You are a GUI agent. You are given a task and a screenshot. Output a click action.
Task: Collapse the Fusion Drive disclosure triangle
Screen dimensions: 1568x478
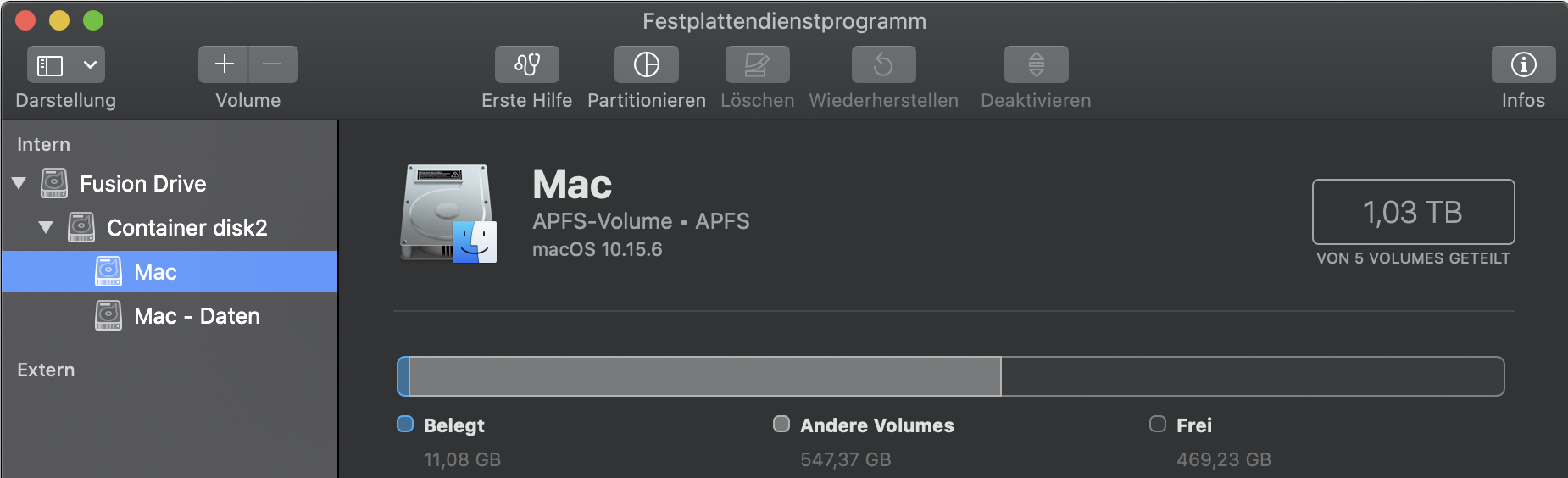click(19, 183)
